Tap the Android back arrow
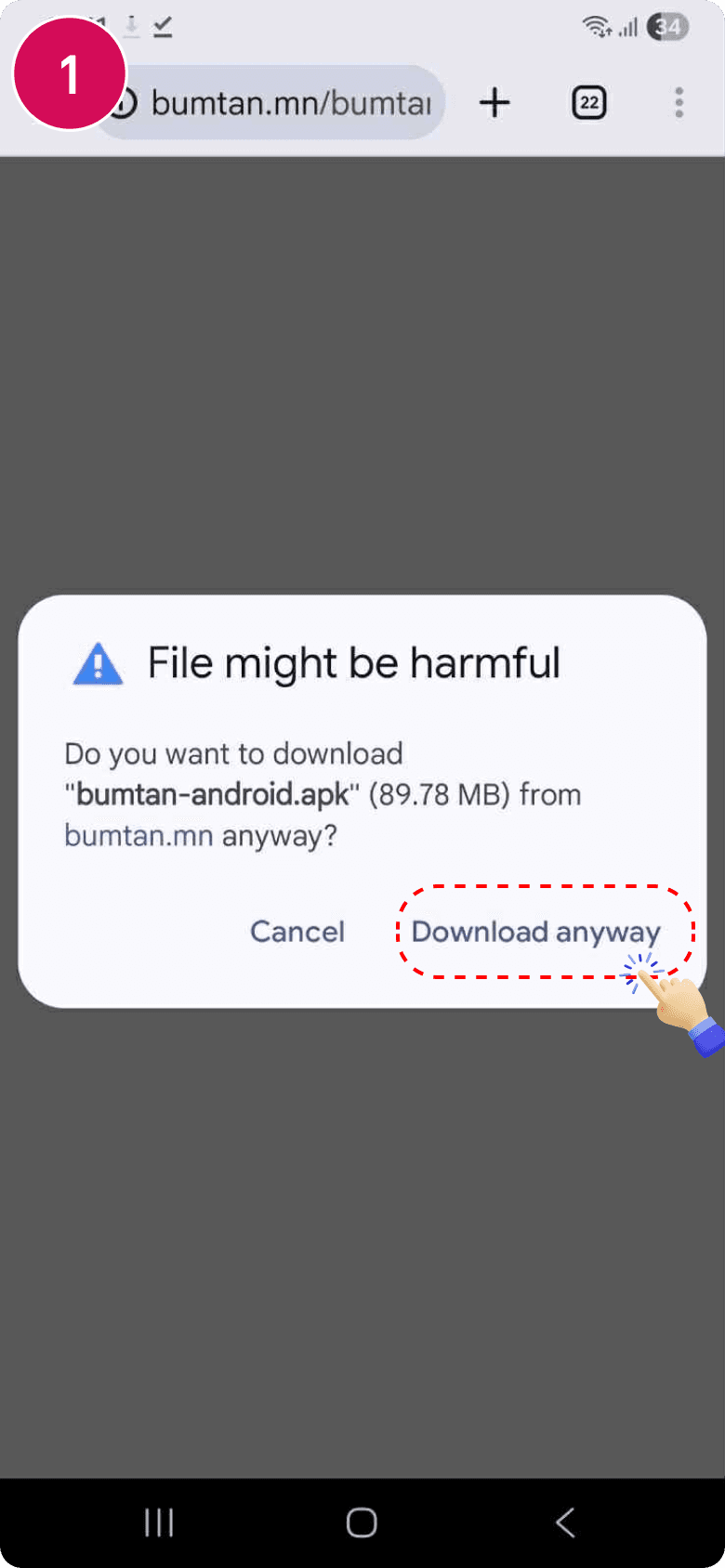 [565, 1522]
